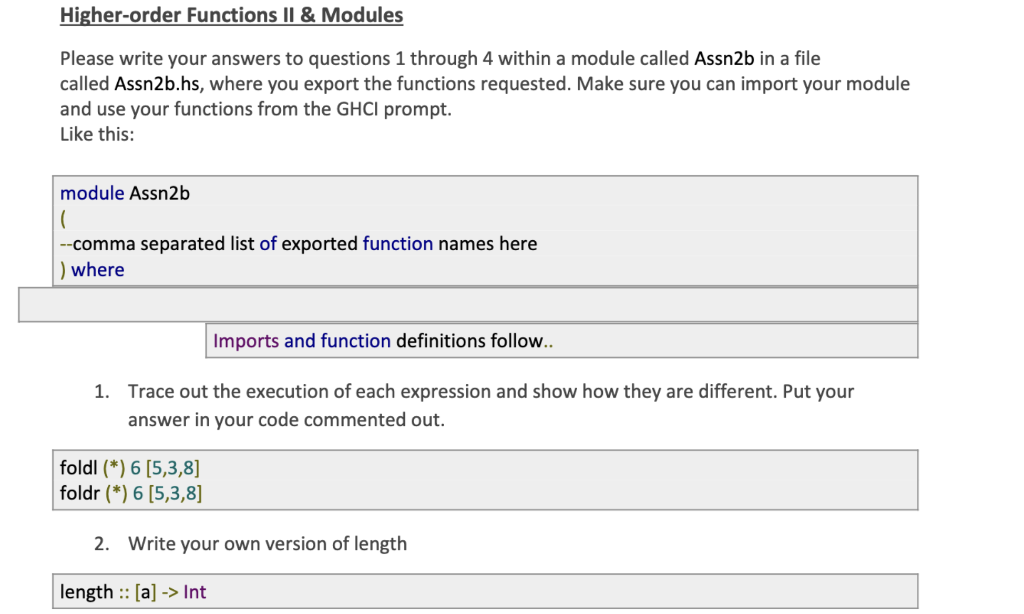Click the 'answer in your code commented out' line
Viewport: 1024px width, 614px height.
pyautogui.click(x=286, y=420)
